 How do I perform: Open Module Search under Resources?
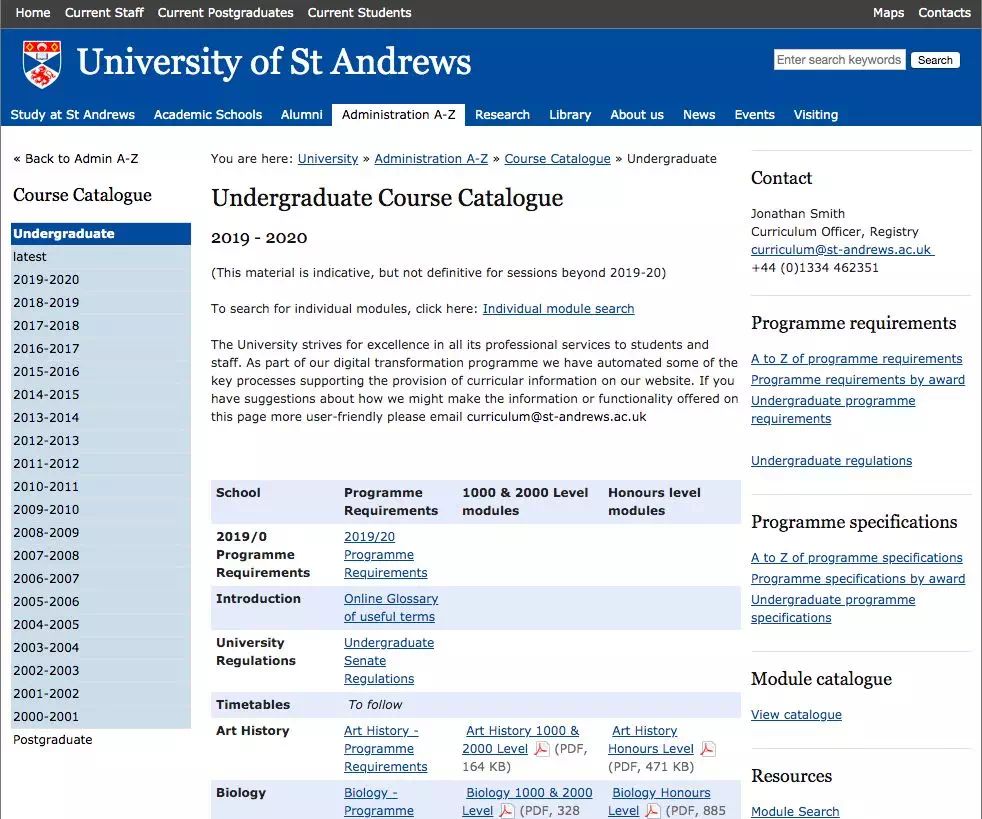pyautogui.click(x=795, y=811)
